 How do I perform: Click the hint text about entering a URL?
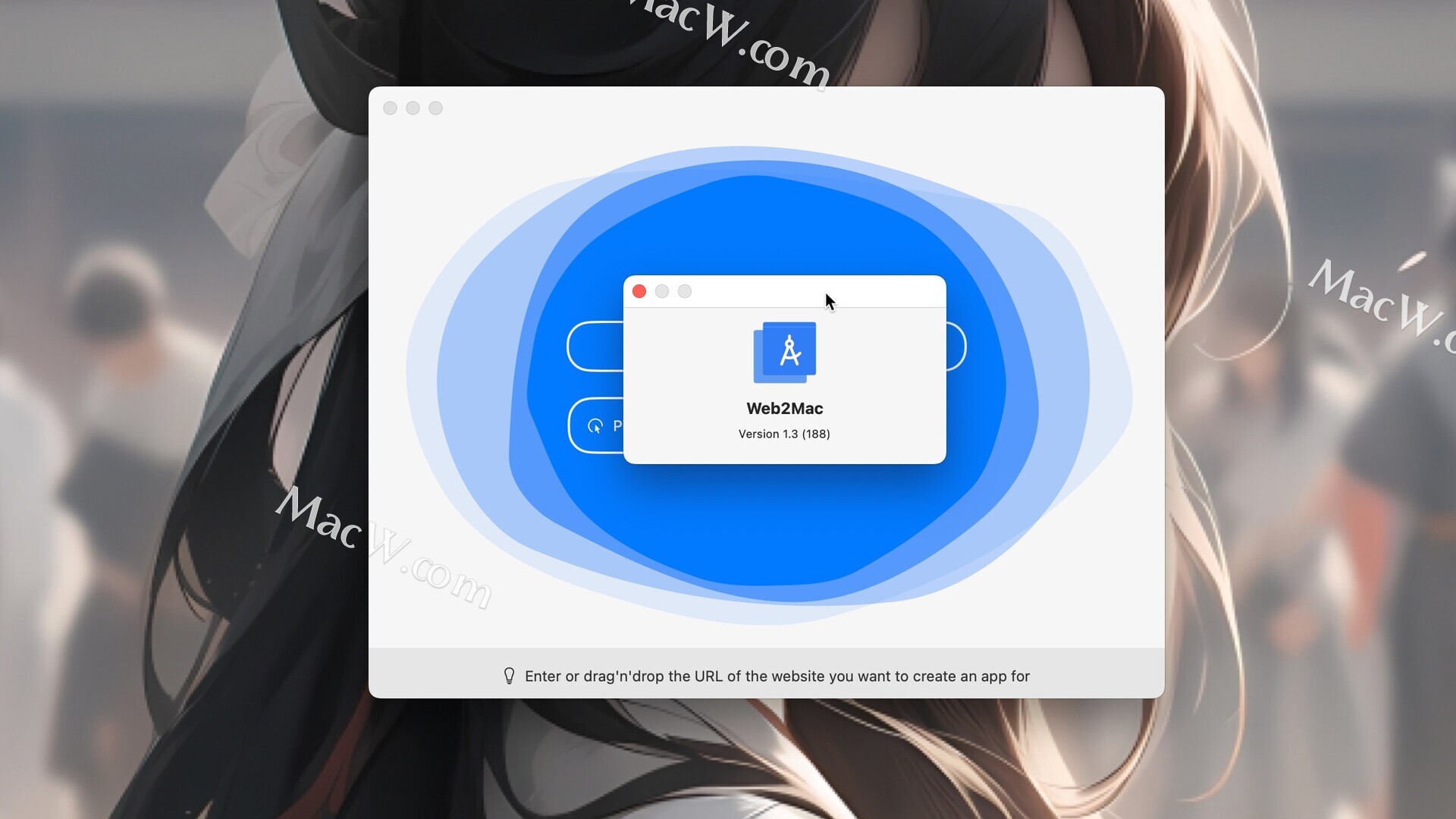777,676
